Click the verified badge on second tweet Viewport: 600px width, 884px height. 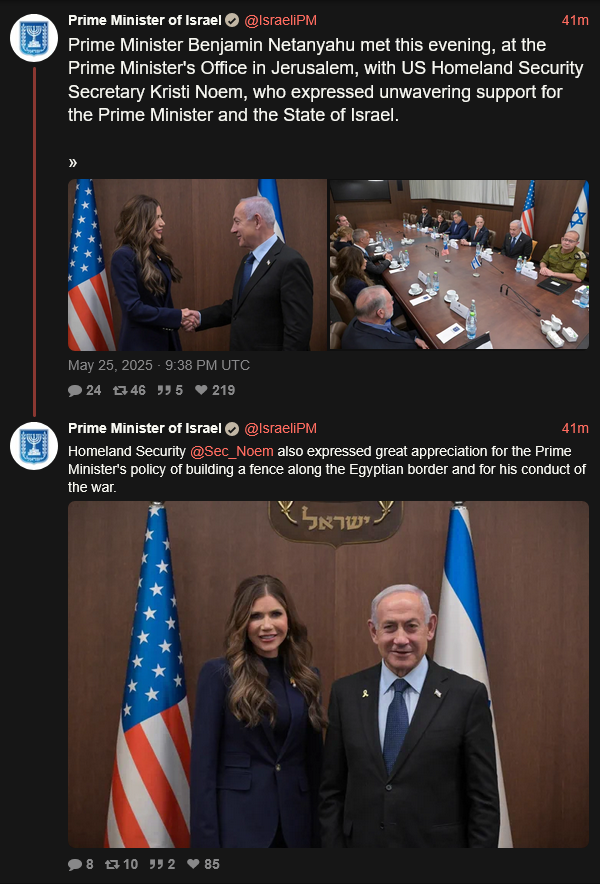coord(232,429)
